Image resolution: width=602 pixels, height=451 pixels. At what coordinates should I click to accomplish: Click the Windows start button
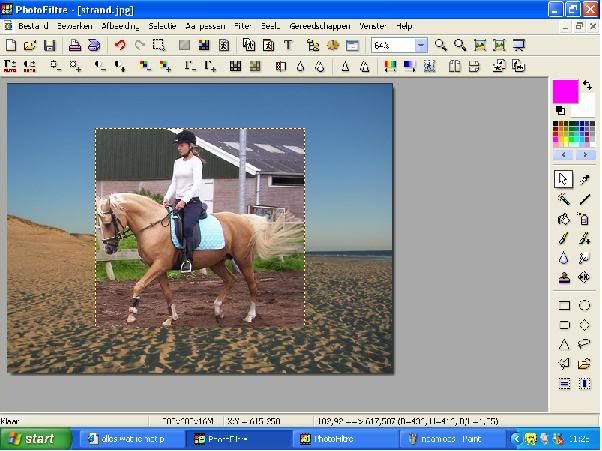(36, 439)
